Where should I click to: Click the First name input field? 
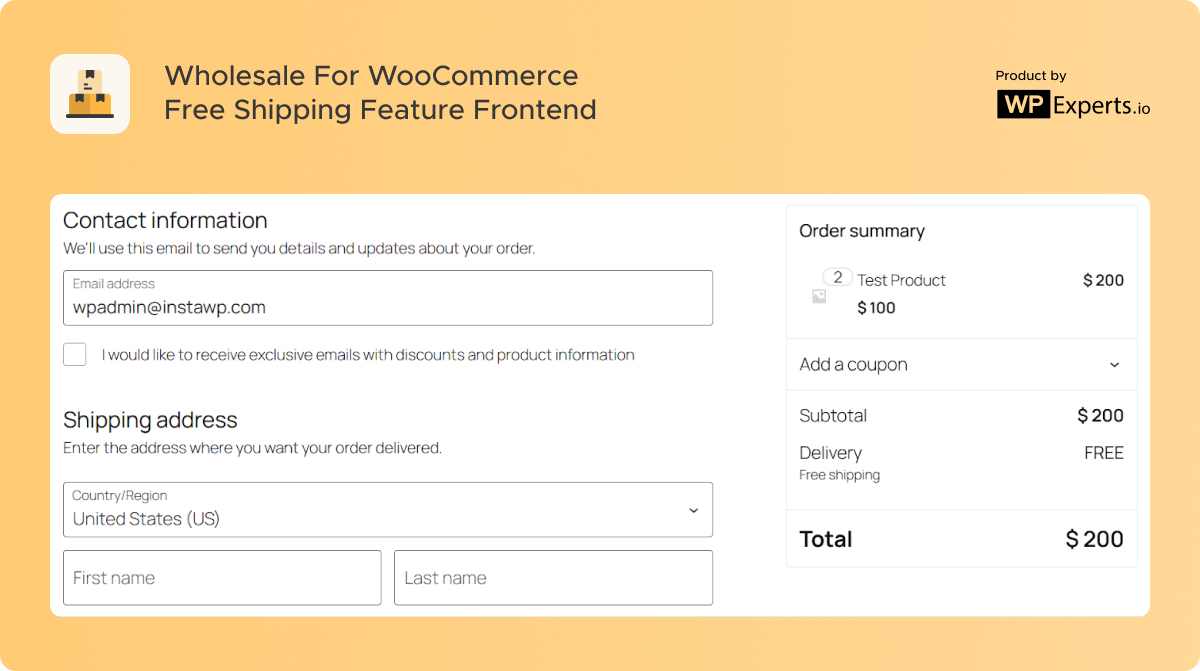coord(222,578)
